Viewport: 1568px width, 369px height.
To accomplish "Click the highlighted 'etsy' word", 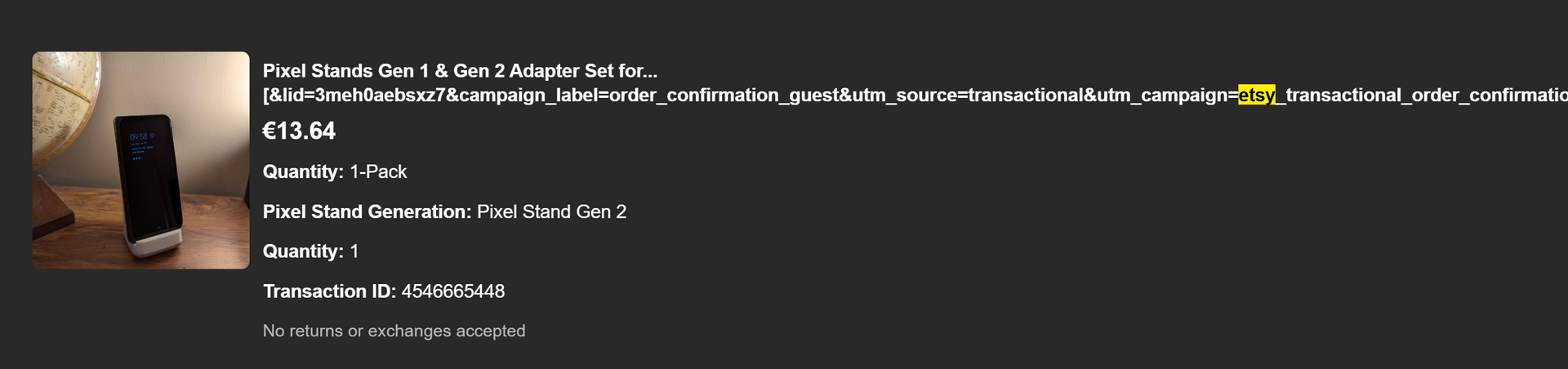I will [1256, 96].
